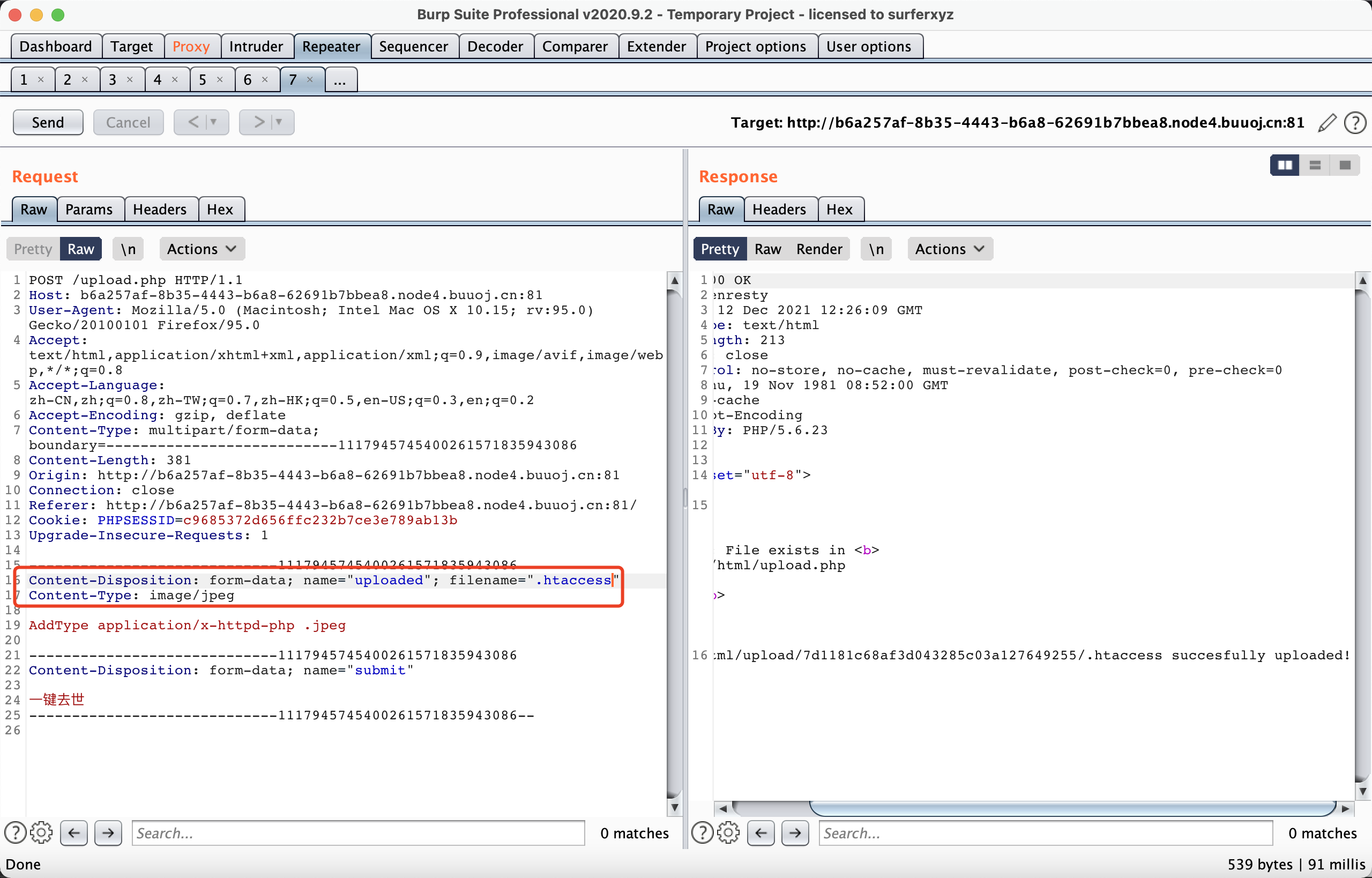Click request search next match arrow
This screenshot has height=878, width=1372.
pos(108,833)
